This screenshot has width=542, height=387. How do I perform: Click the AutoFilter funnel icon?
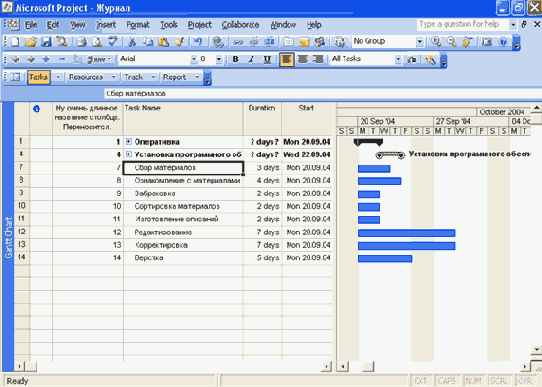411,60
